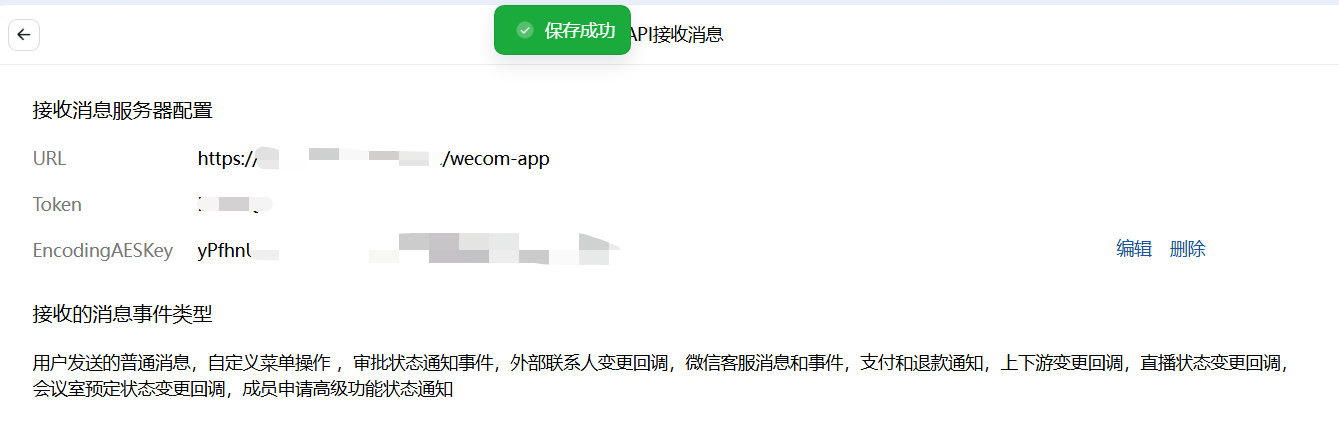Select the URL value ending in /wecom-app

(x=374, y=158)
